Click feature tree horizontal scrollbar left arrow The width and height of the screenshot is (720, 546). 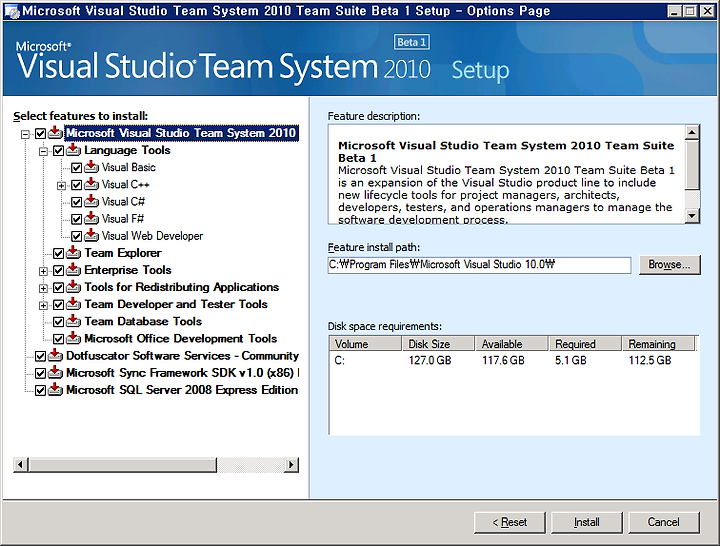20,465
